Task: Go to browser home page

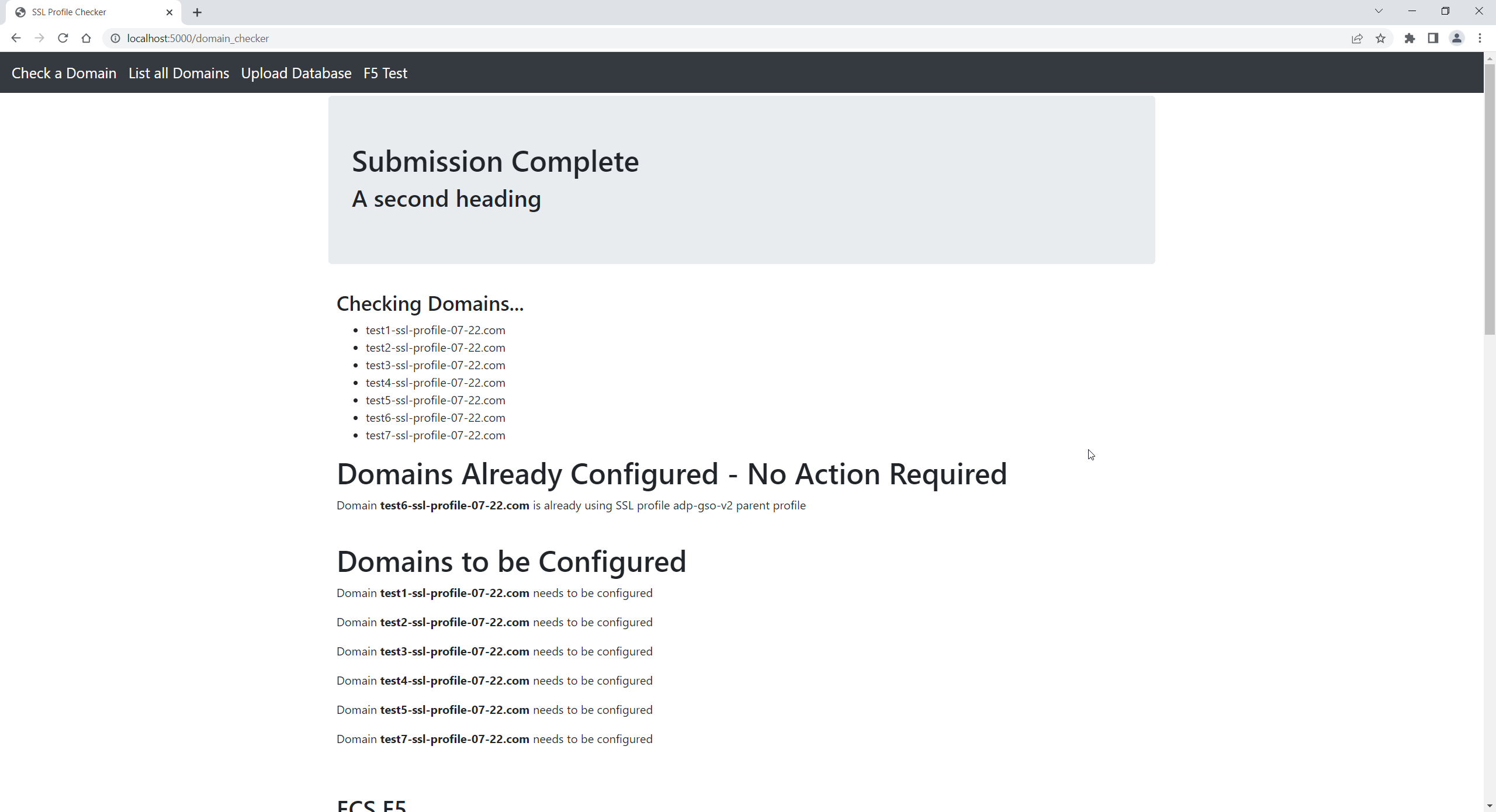Action: point(86,38)
